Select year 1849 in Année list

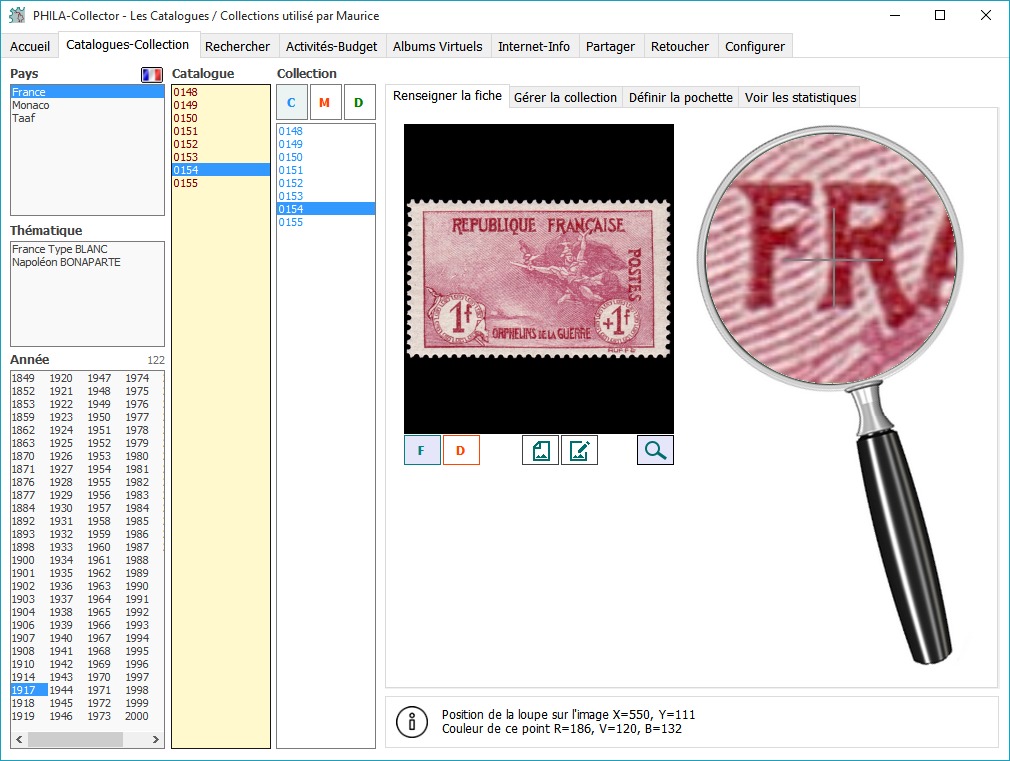[x=23, y=378]
